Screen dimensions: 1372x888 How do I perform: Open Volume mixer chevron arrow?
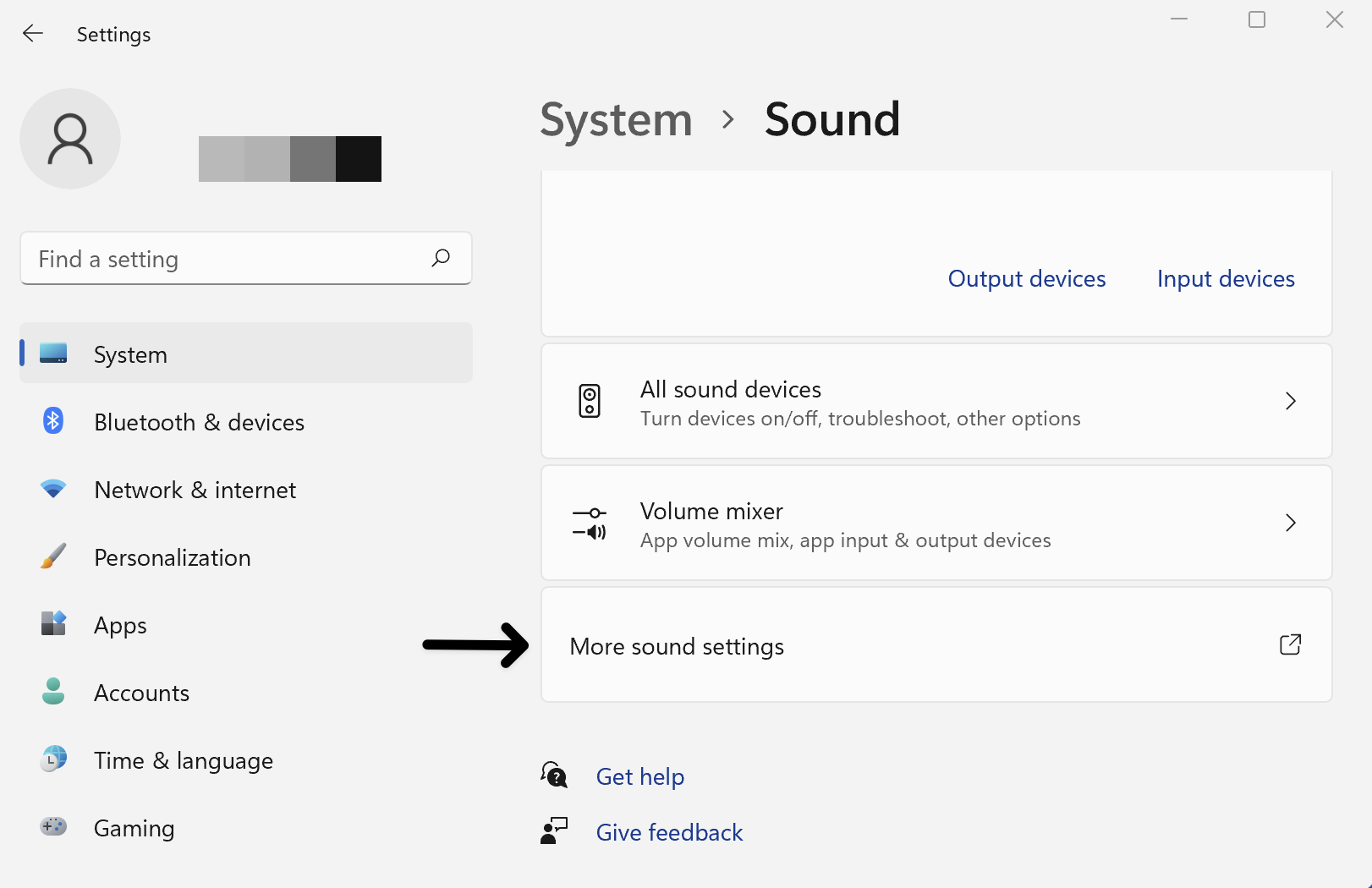[1290, 523]
